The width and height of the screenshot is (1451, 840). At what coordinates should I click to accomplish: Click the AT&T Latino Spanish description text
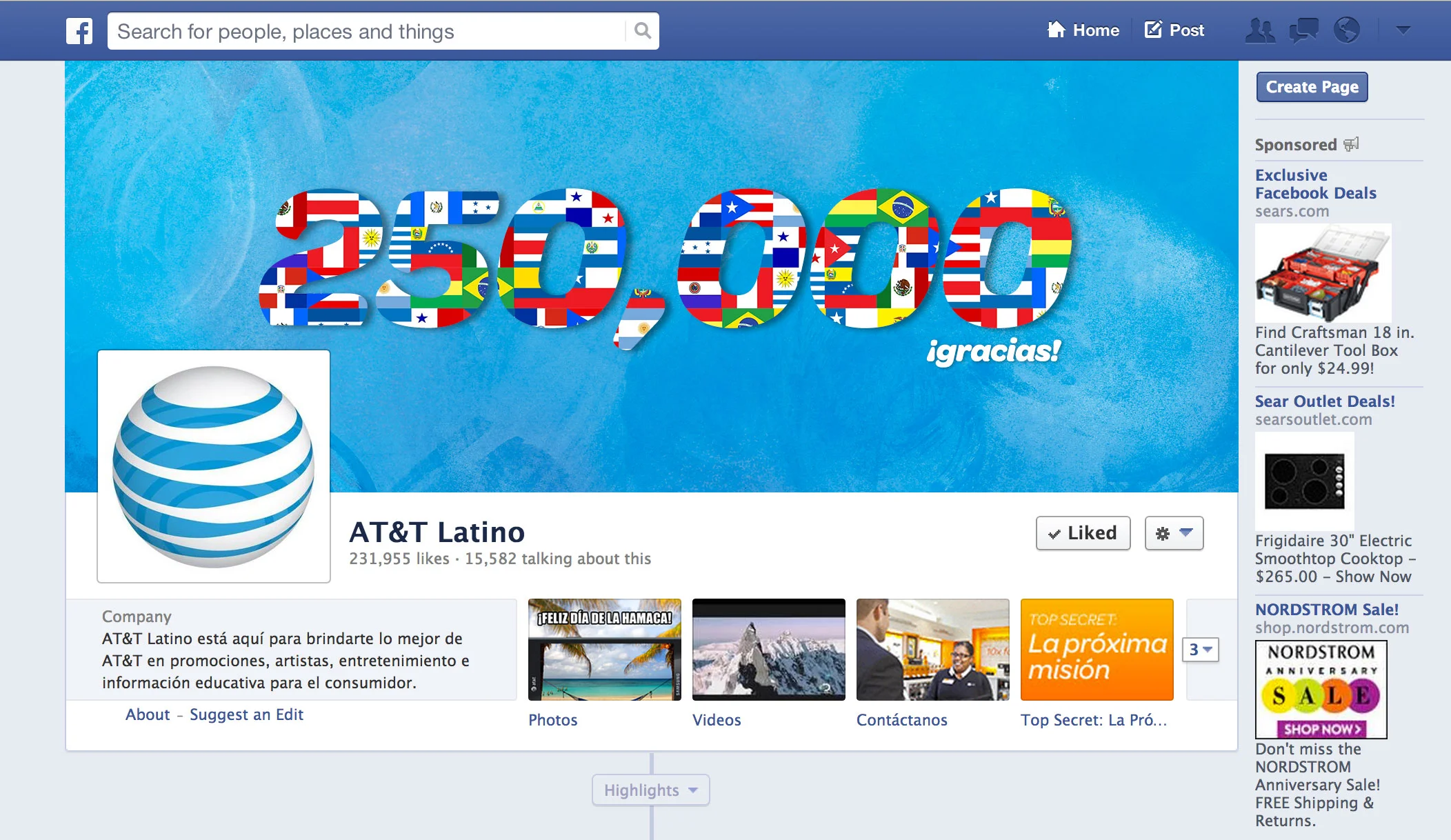[286, 661]
